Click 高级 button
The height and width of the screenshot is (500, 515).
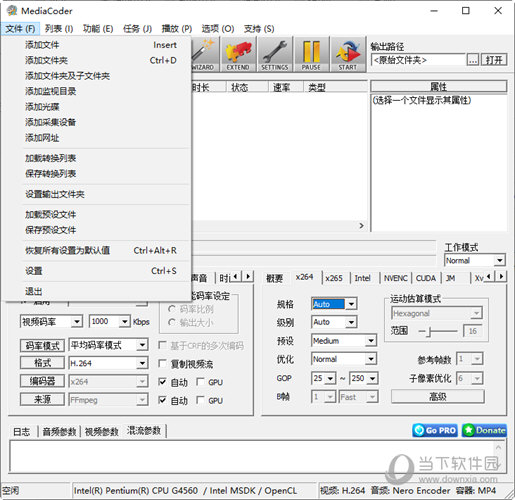437,396
